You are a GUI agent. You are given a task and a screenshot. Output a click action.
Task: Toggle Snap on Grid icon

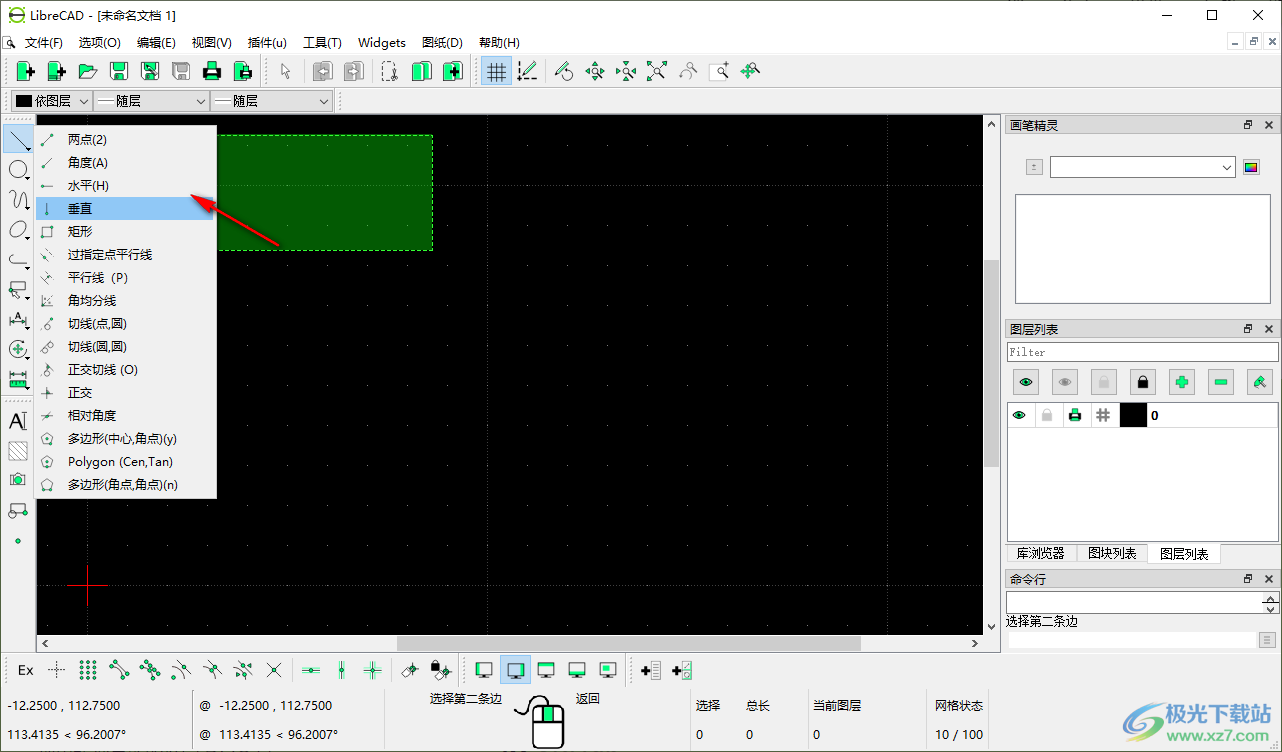pos(88,670)
